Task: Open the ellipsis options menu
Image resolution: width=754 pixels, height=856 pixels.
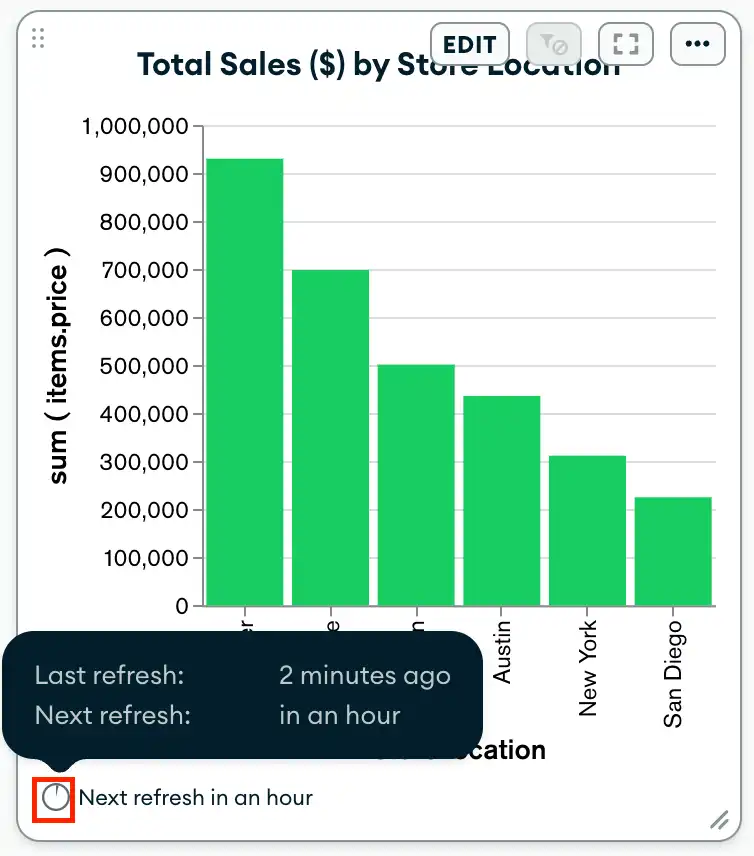Action: pyautogui.click(x=697, y=44)
